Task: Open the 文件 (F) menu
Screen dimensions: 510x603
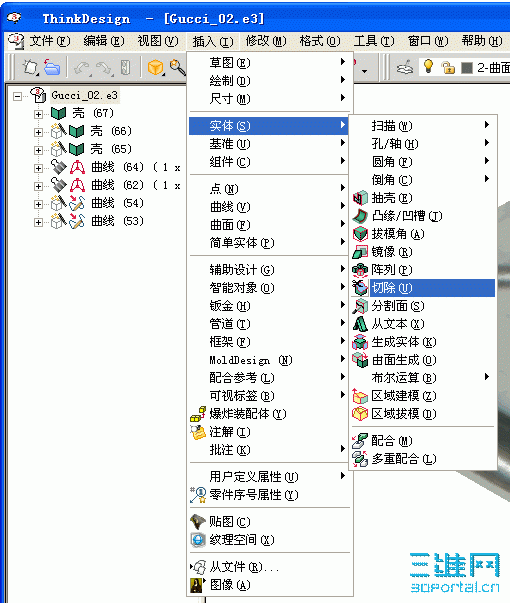Action: [x=50, y=40]
